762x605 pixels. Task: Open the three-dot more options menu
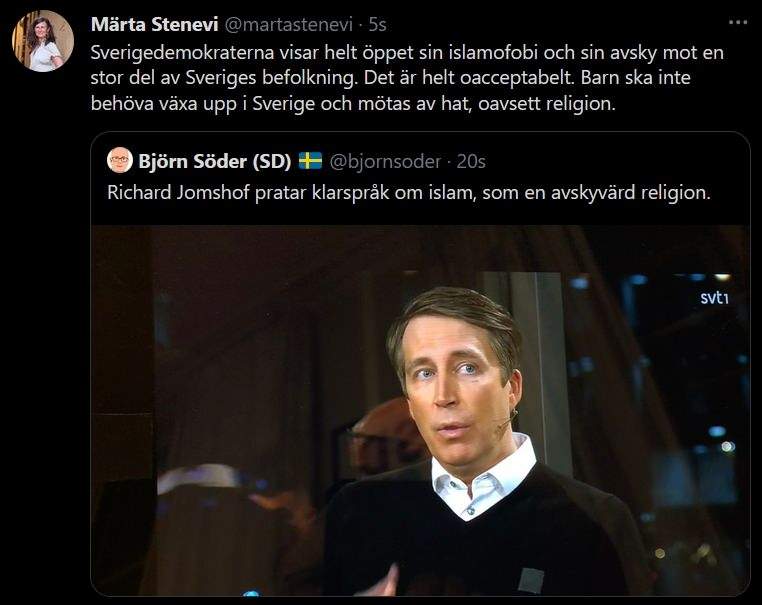738,22
